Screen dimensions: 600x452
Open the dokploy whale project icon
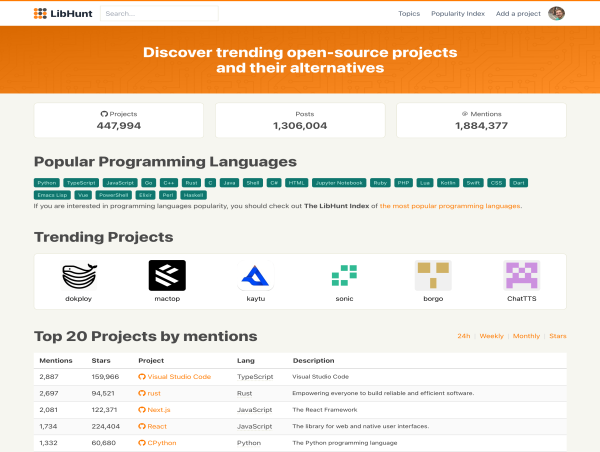[x=79, y=276]
